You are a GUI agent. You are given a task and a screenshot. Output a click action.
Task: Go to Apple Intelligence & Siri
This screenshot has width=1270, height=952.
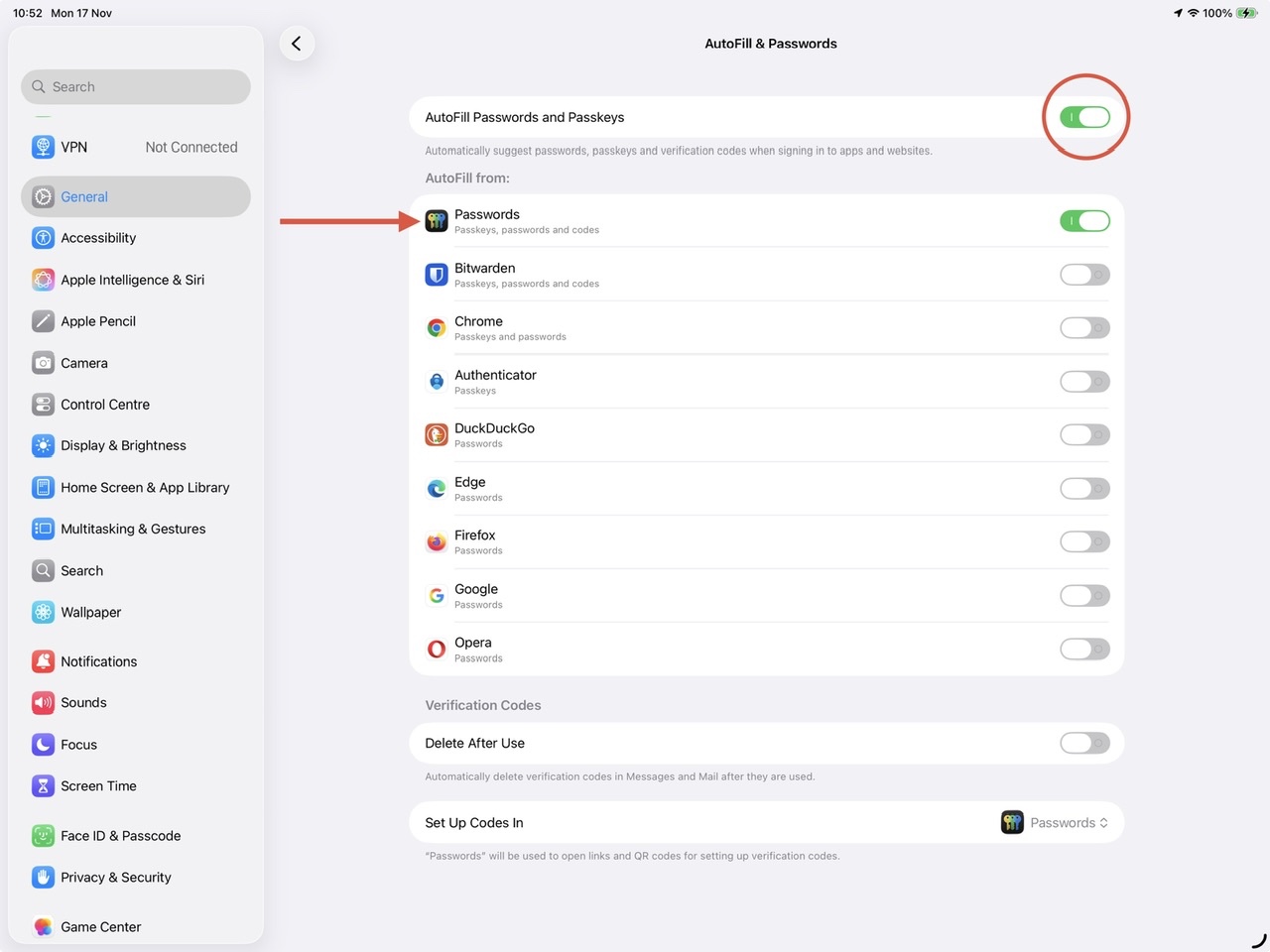132,280
